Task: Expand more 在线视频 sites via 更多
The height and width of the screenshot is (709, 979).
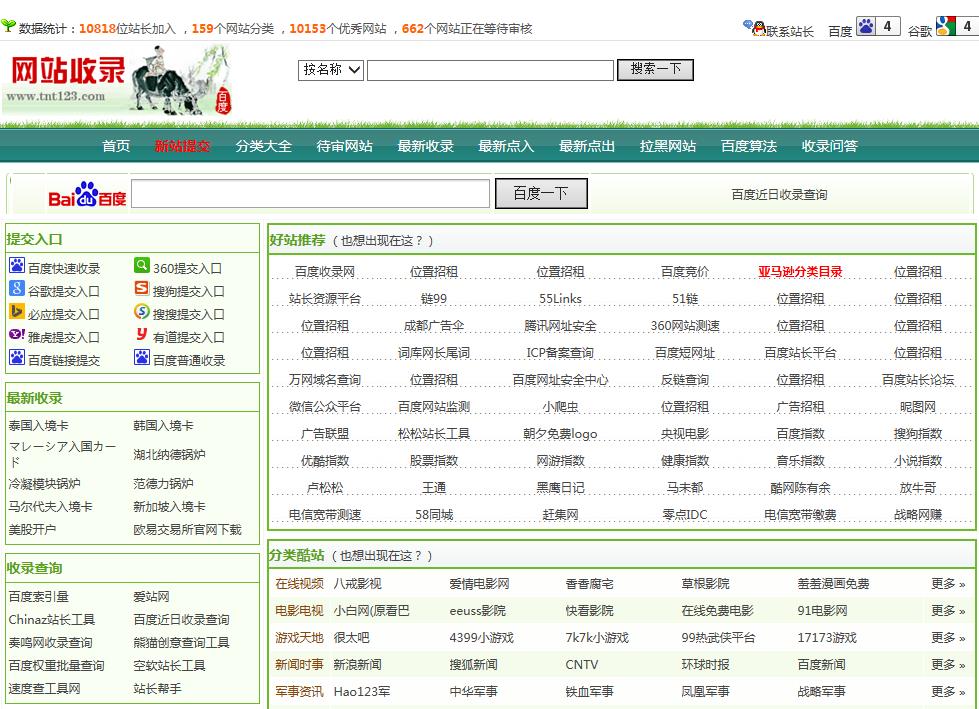Action: (948, 584)
